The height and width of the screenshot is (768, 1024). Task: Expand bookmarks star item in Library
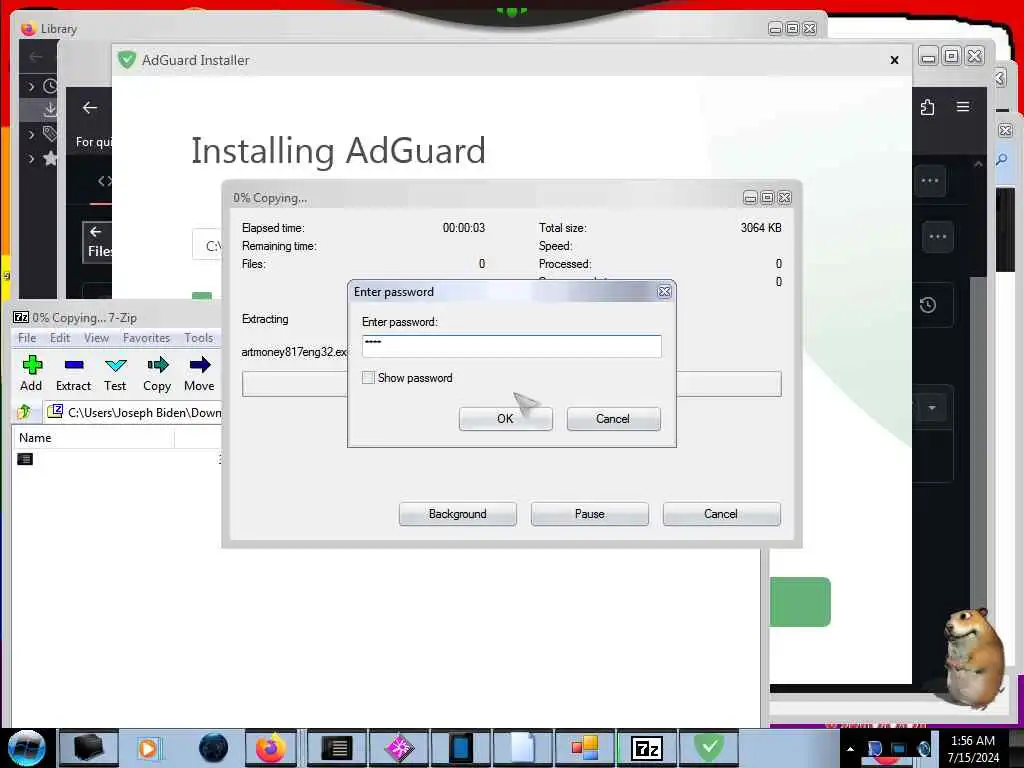tap(31, 158)
